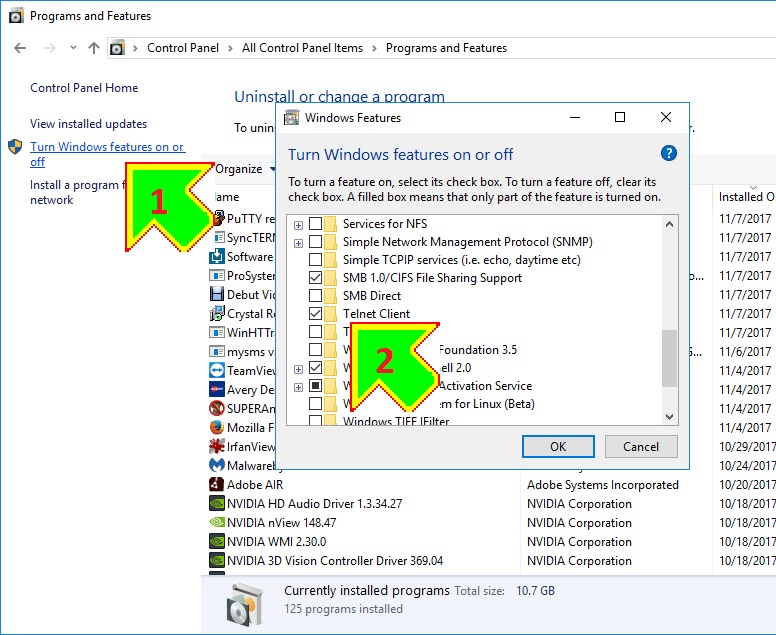Click All Control Panel Items breadcrumb

(x=302, y=48)
